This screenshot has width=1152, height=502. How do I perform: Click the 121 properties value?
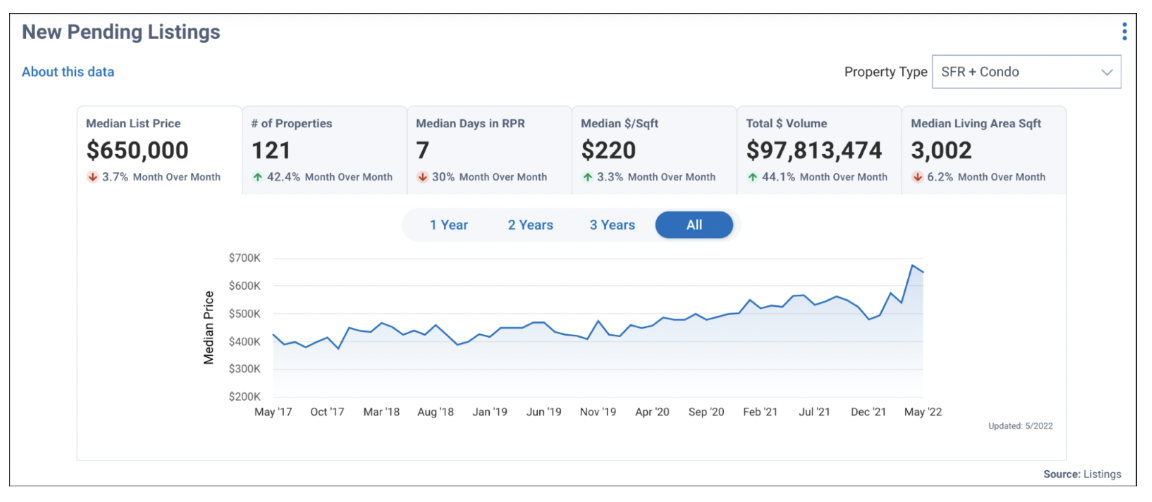coord(271,151)
